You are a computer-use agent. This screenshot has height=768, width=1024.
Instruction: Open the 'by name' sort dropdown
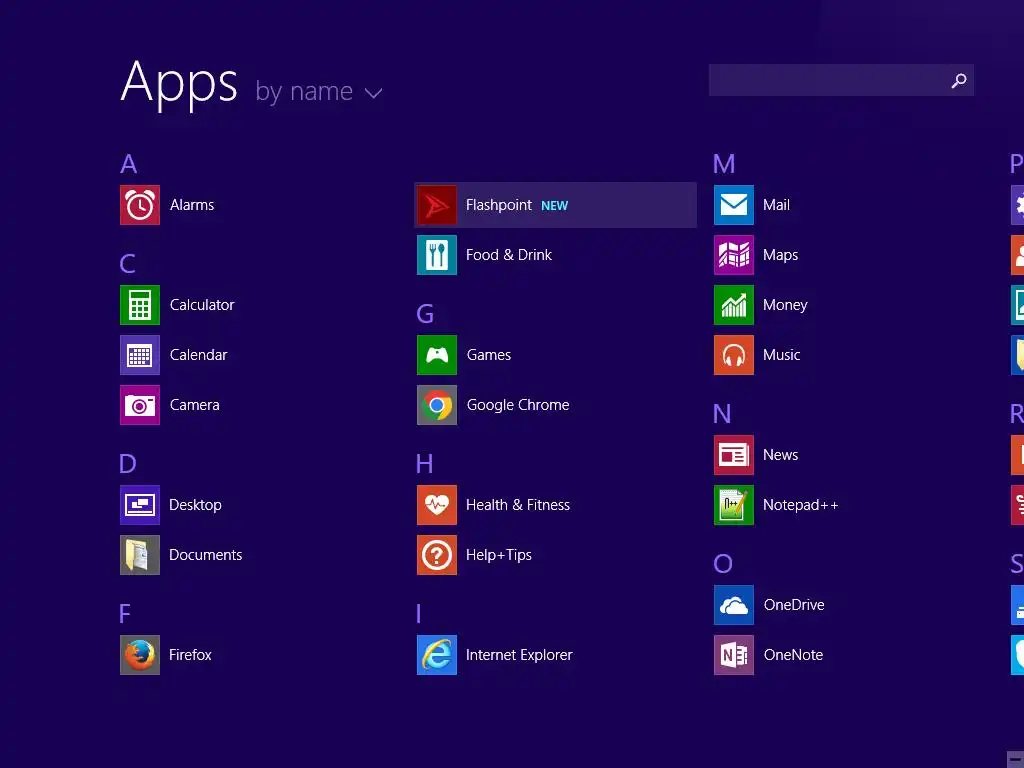coord(319,91)
